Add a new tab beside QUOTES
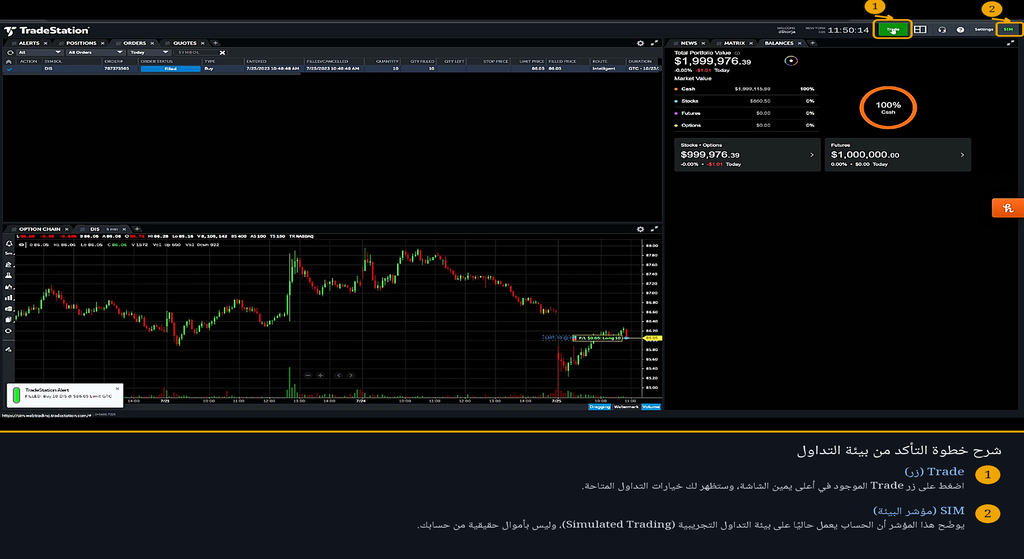Image resolution: width=1024 pixels, height=559 pixels. (215, 43)
